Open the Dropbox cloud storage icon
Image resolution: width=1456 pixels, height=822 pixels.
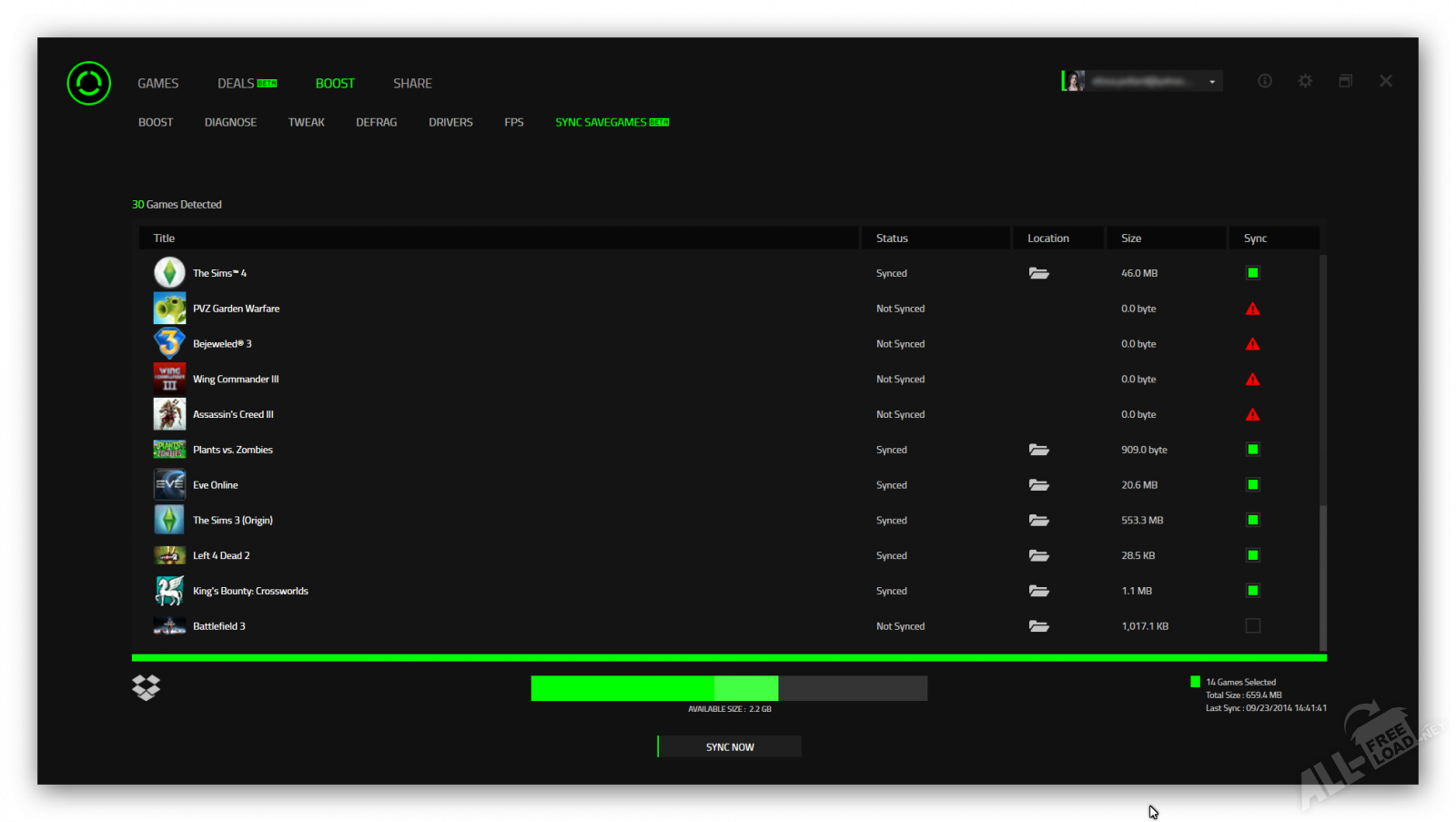[146, 687]
